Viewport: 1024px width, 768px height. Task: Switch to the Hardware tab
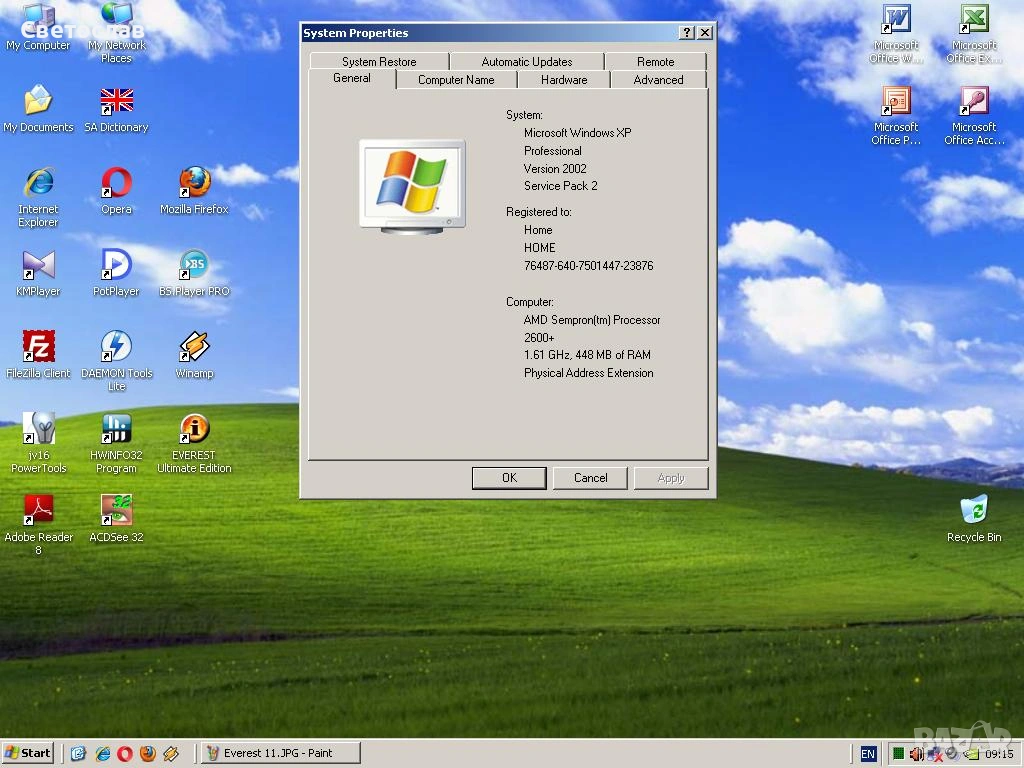(x=564, y=80)
